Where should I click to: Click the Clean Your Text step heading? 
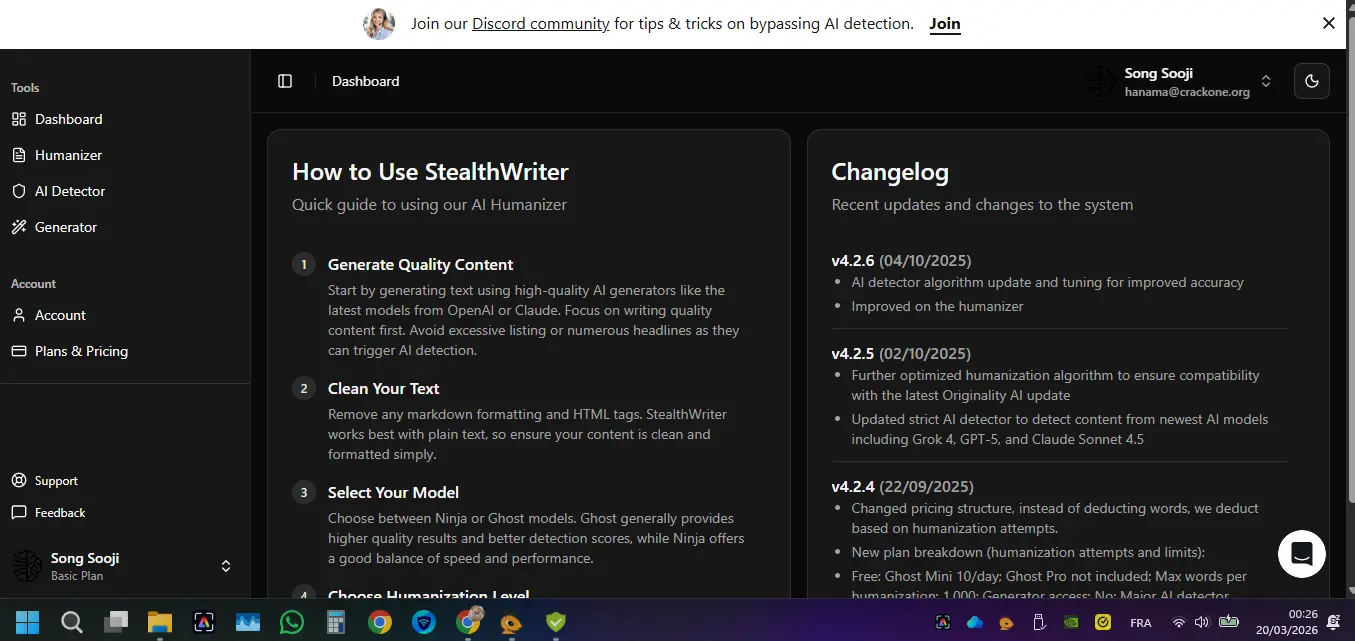(x=383, y=389)
